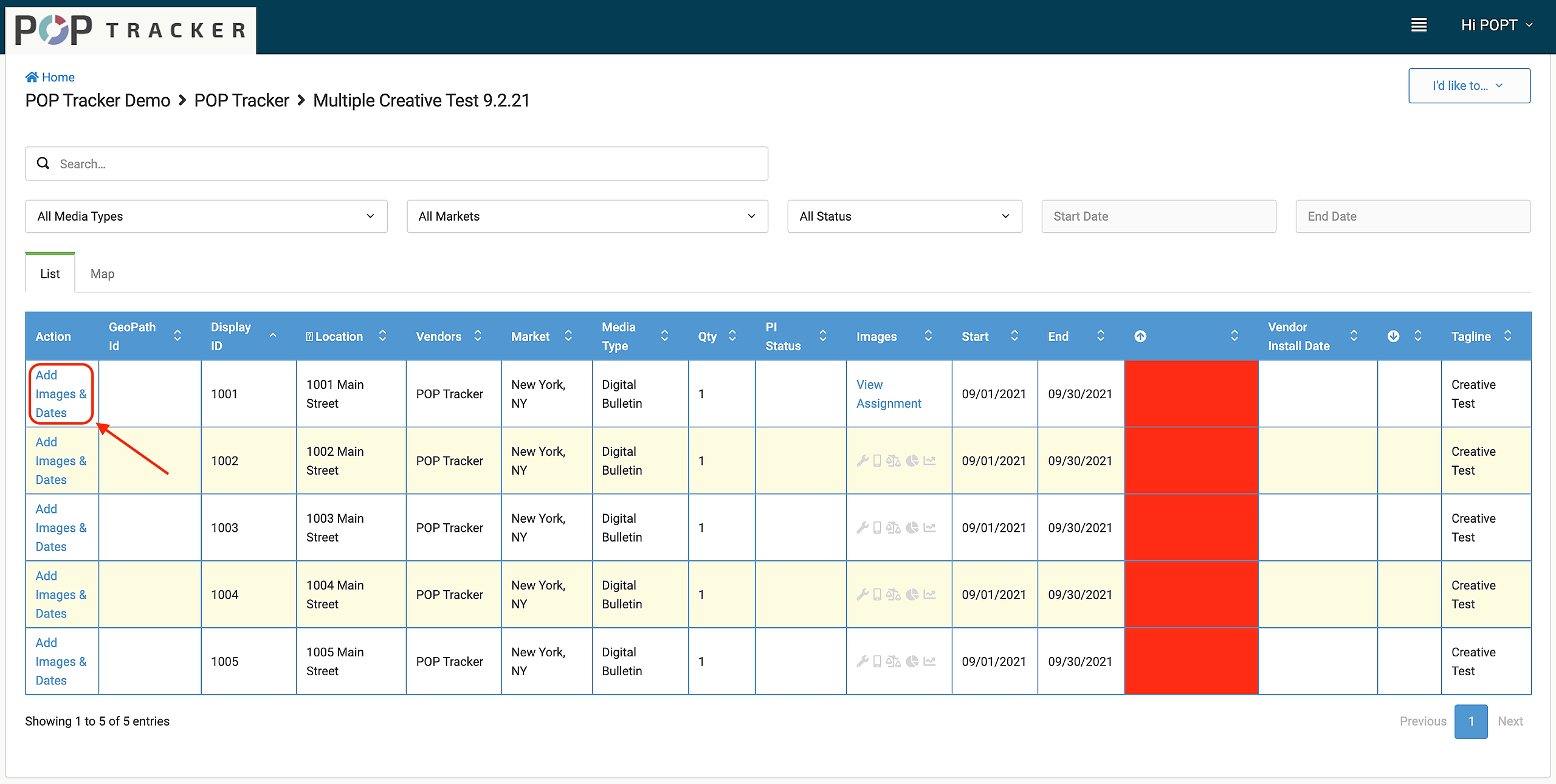Open the All Markets dropdown
The height and width of the screenshot is (784, 1556).
click(x=587, y=216)
